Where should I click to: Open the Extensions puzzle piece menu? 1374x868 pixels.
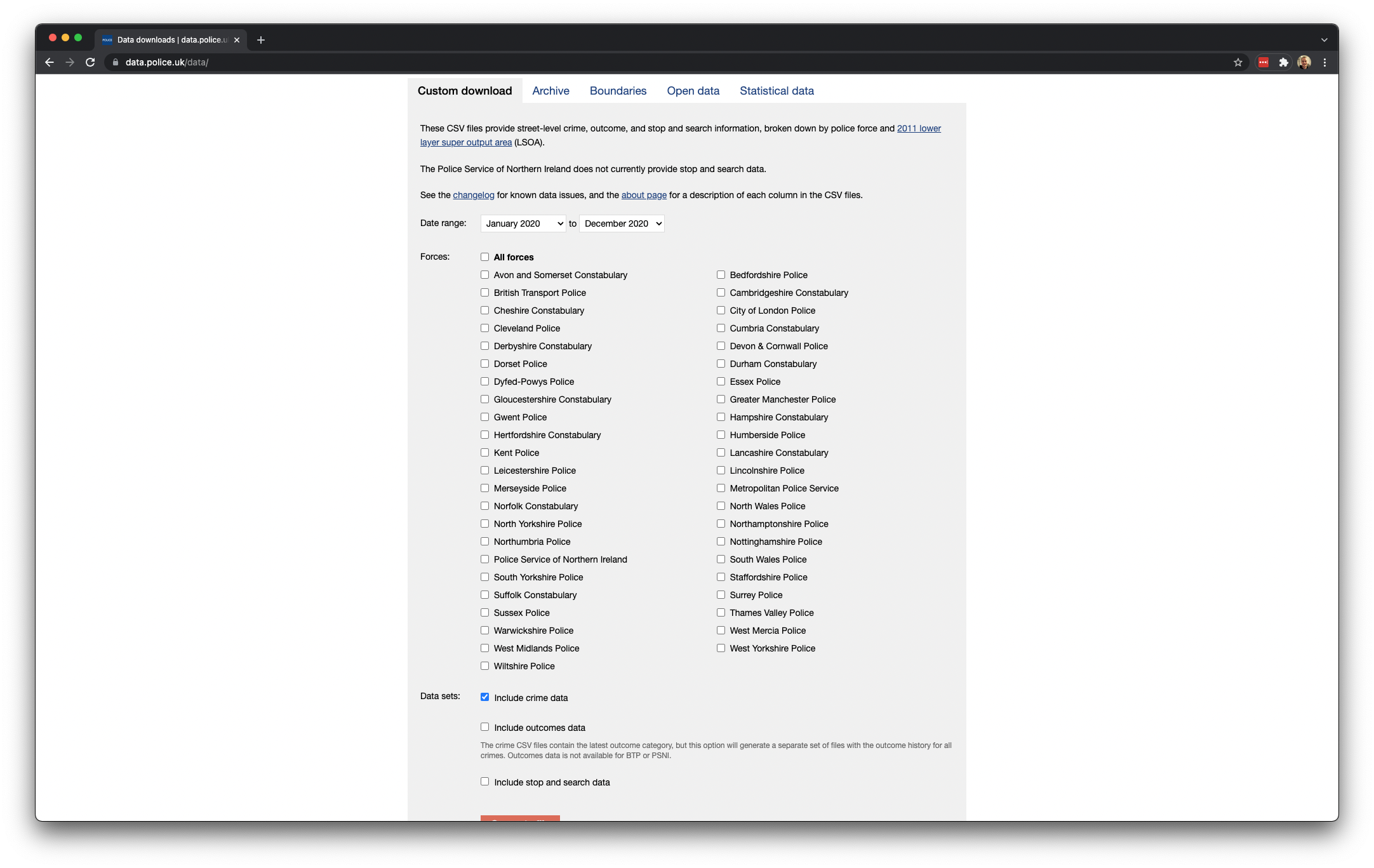tap(1283, 62)
